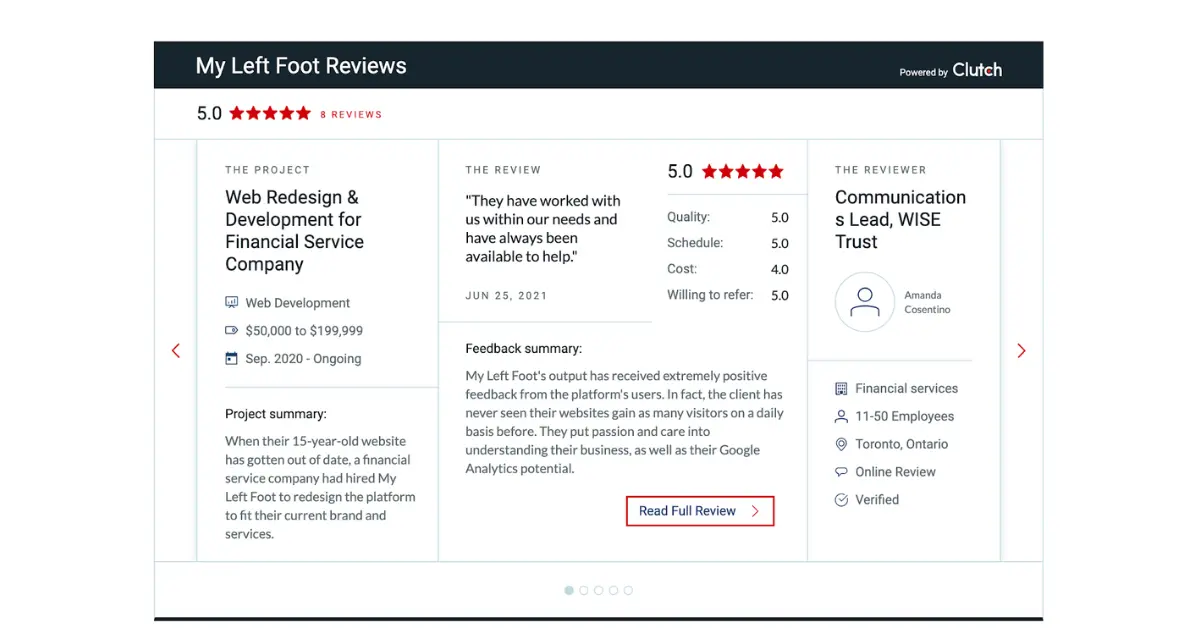Click the Quality score row
Screen dimensions: 1200x628
[x=728, y=217]
